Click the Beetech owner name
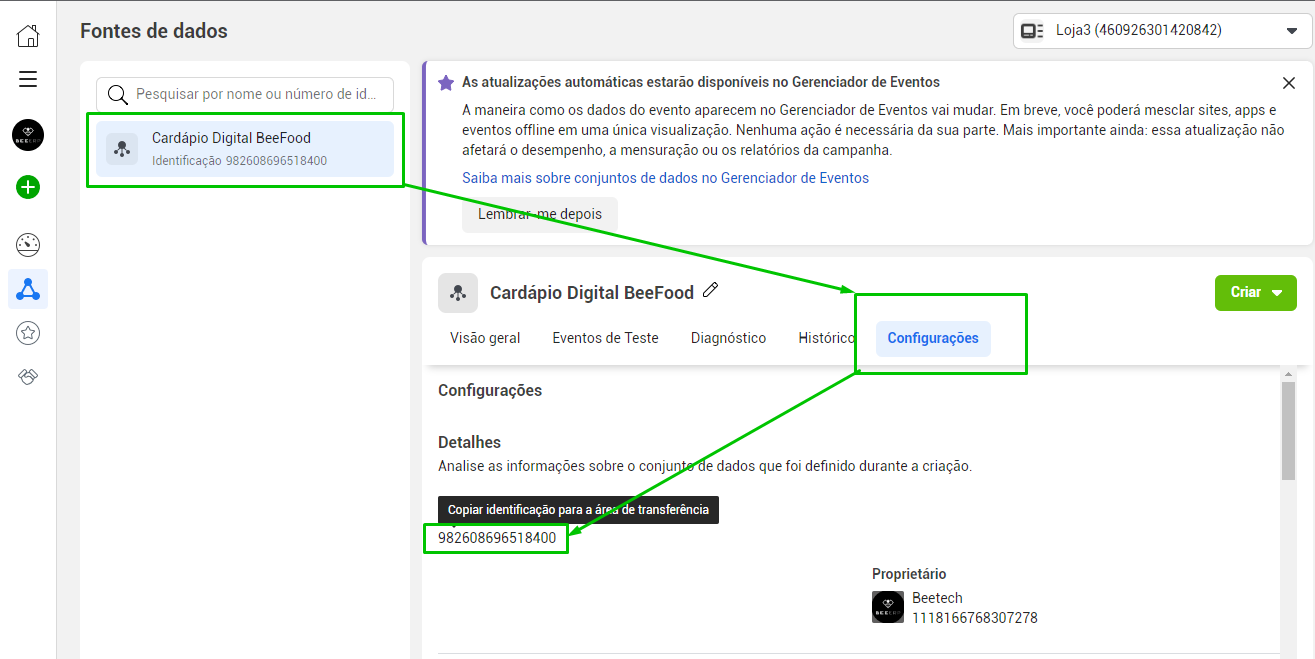 [937, 598]
